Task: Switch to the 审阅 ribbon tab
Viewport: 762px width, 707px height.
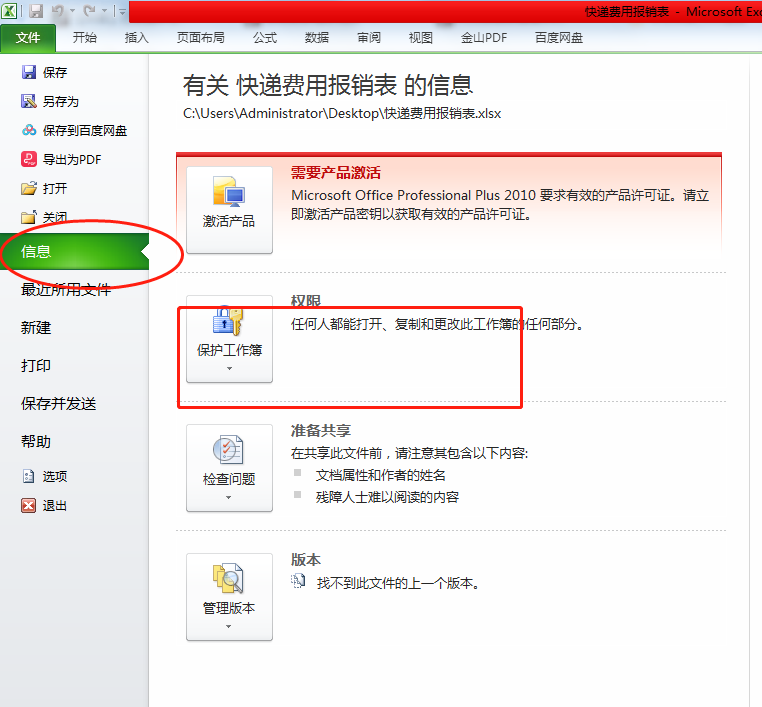Action: click(369, 37)
